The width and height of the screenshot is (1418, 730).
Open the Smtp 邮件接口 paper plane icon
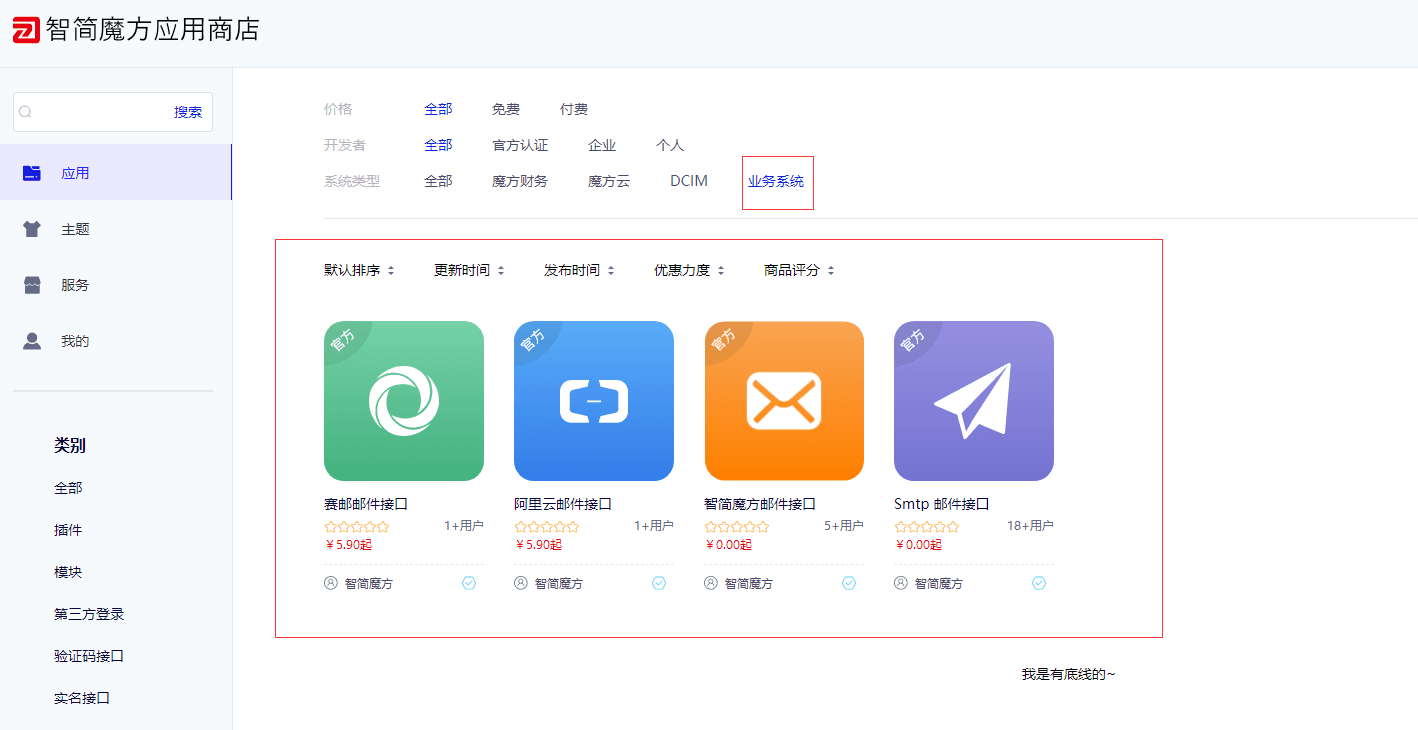974,401
